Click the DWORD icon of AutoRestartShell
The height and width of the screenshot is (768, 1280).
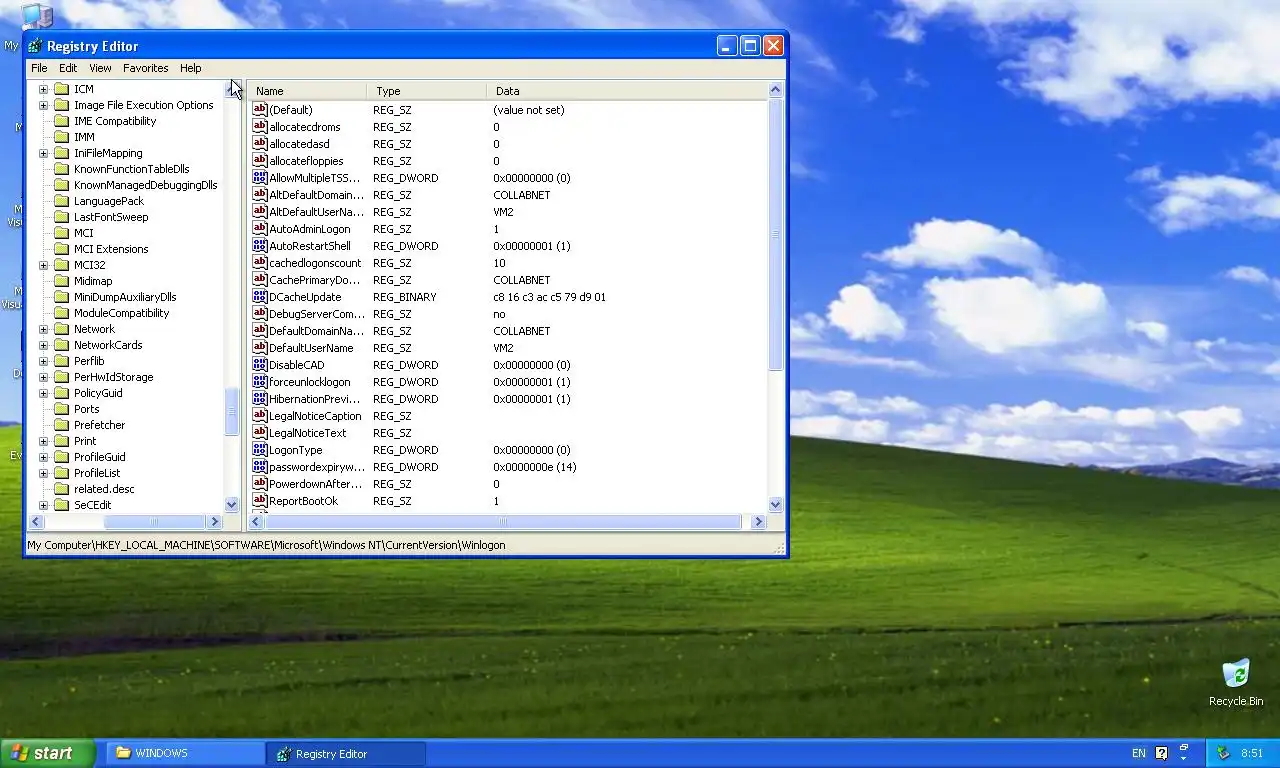(x=260, y=246)
